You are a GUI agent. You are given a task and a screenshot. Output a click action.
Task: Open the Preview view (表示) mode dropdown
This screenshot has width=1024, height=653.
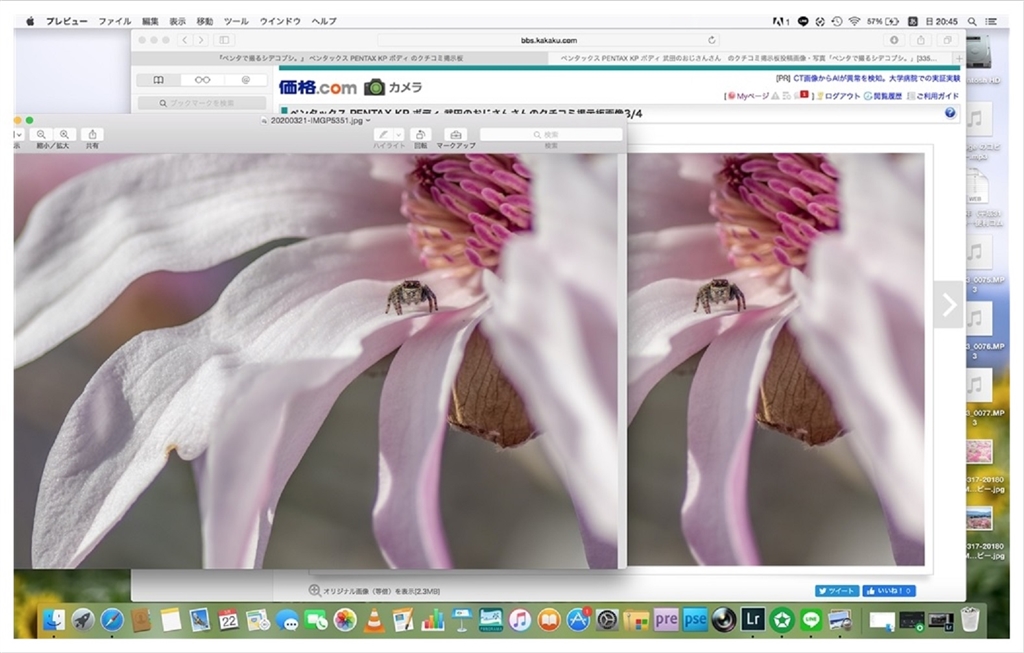click(17, 135)
